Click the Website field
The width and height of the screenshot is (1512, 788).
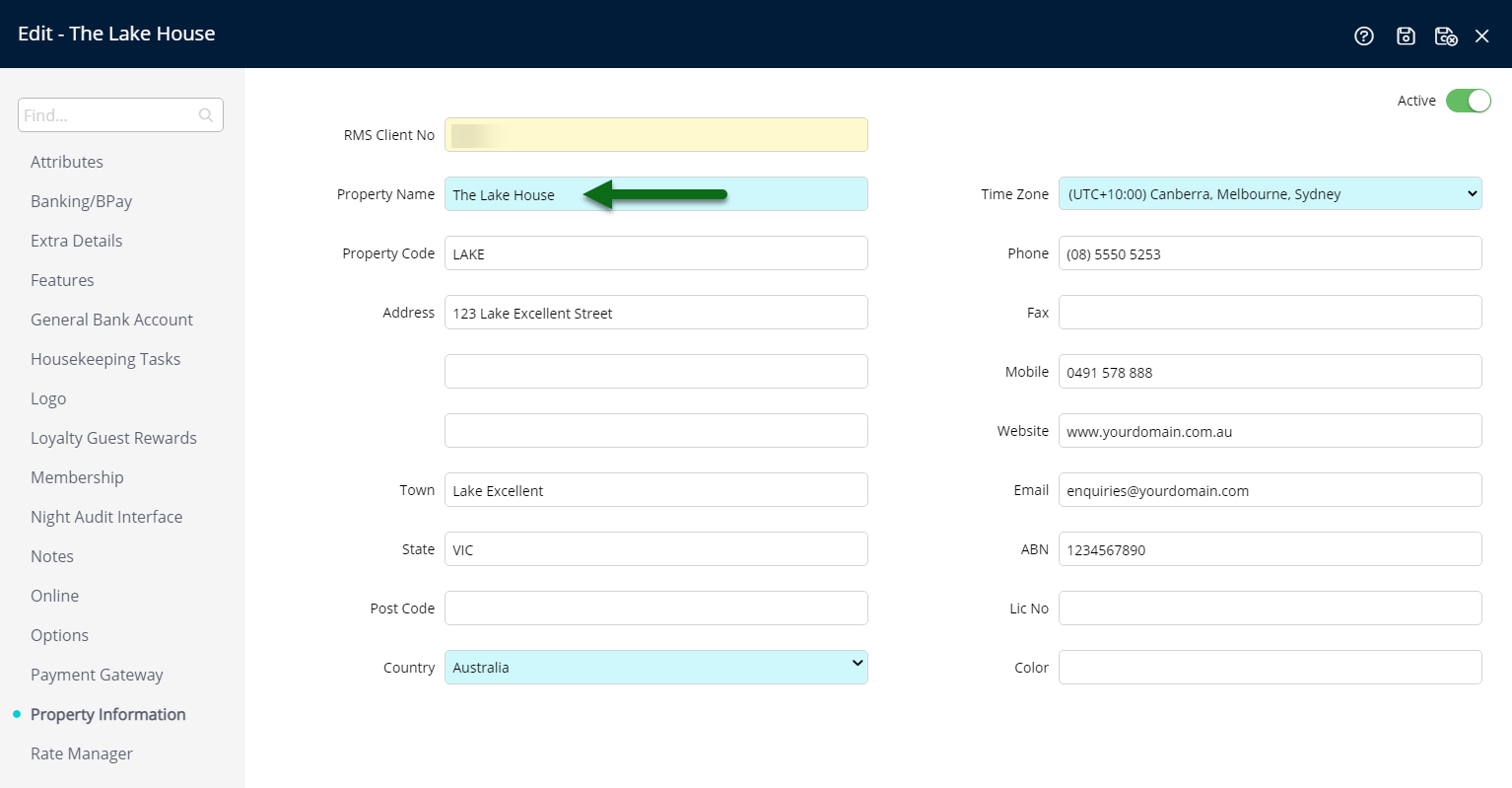[1271, 430]
